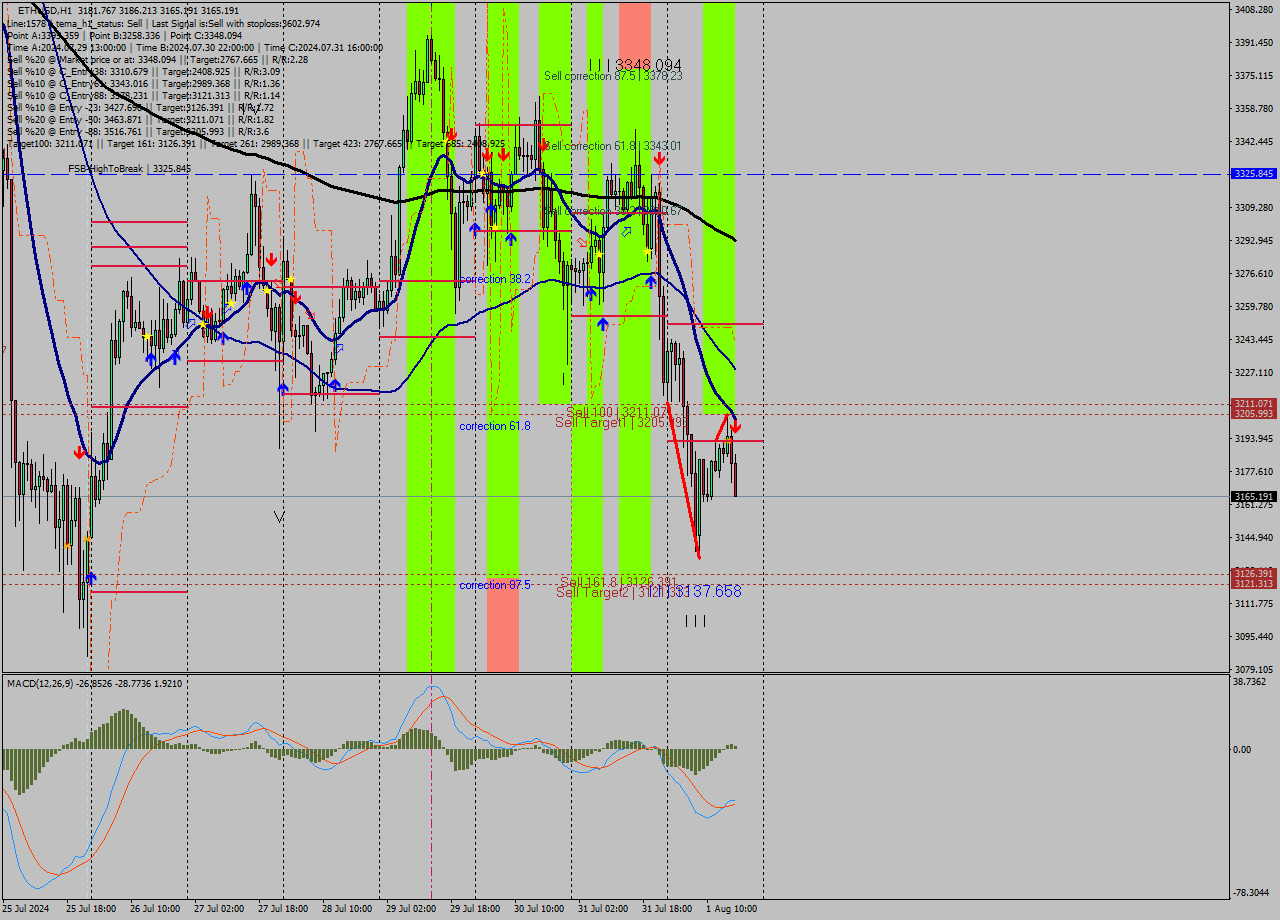Click the blue 'correction 38.2' label
Viewport: 1280px width, 920px height.
pos(495,279)
